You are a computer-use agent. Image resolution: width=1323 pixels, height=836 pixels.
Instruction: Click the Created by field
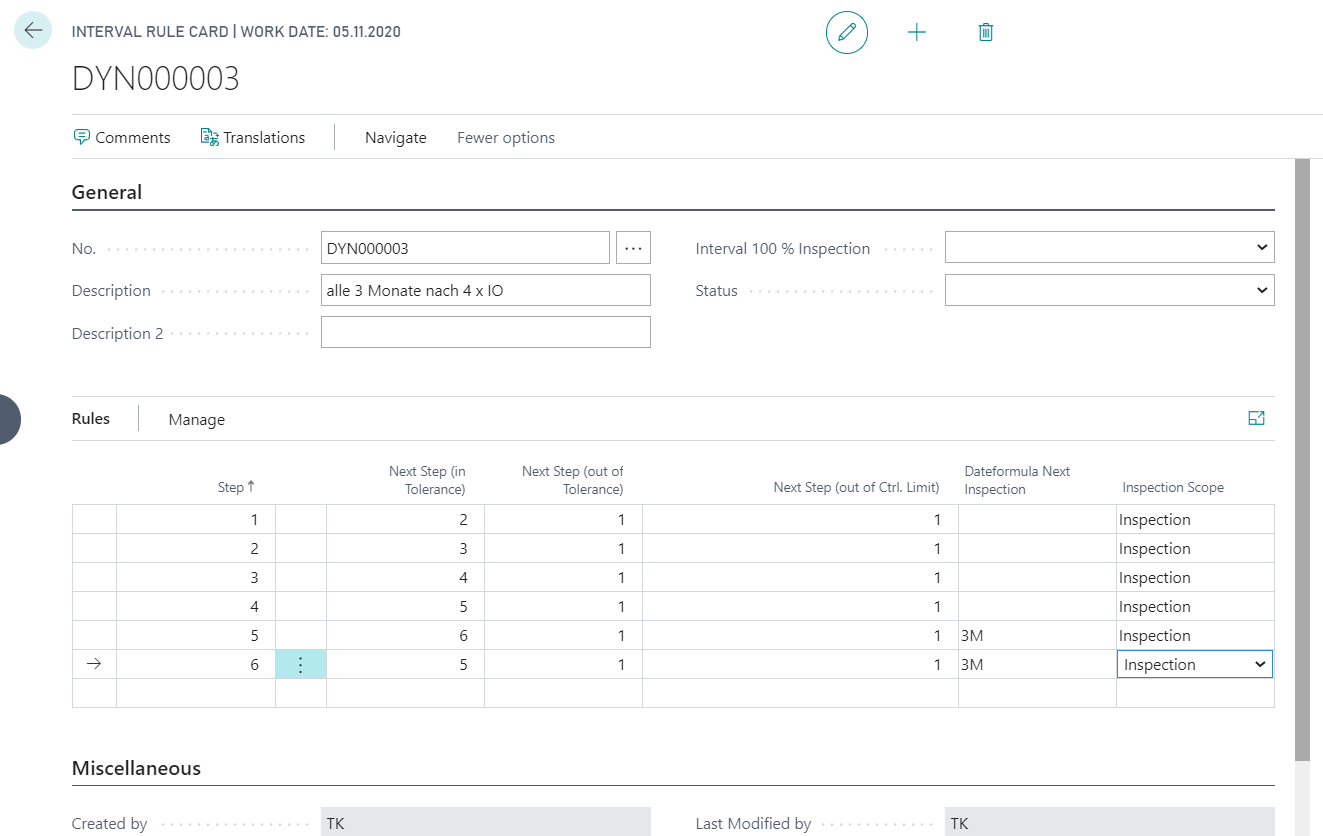coord(485,824)
